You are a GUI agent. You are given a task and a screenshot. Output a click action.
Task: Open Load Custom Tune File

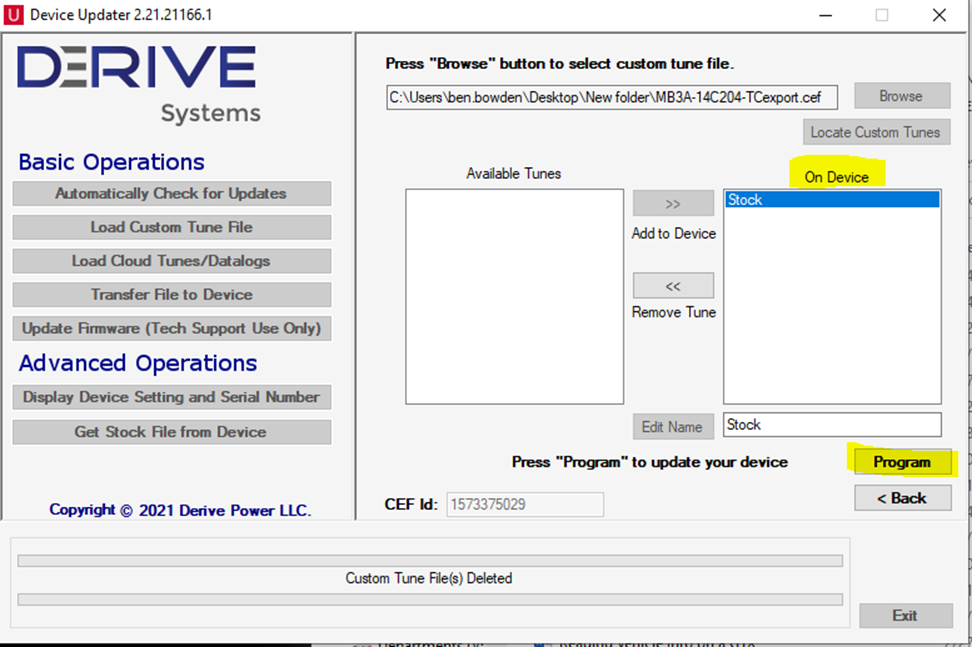click(x=172, y=227)
